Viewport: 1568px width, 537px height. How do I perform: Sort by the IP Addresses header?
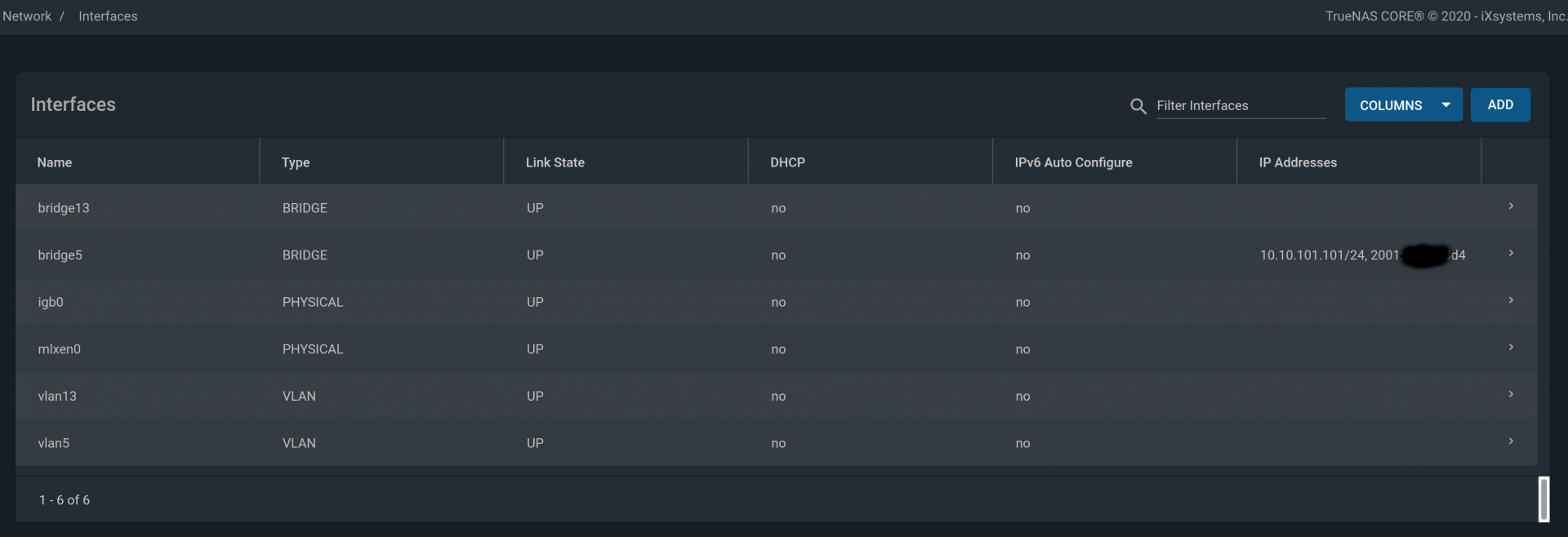pos(1298,162)
